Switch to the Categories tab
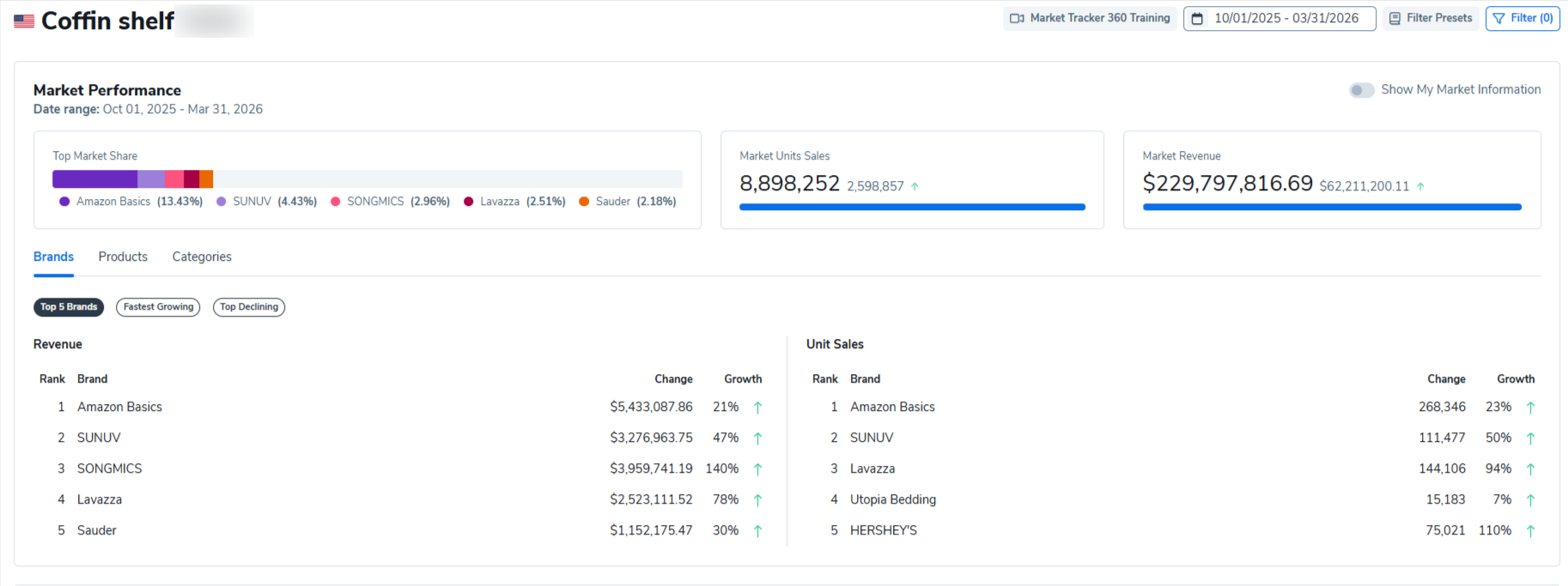This screenshot has width=1568, height=586. click(202, 257)
